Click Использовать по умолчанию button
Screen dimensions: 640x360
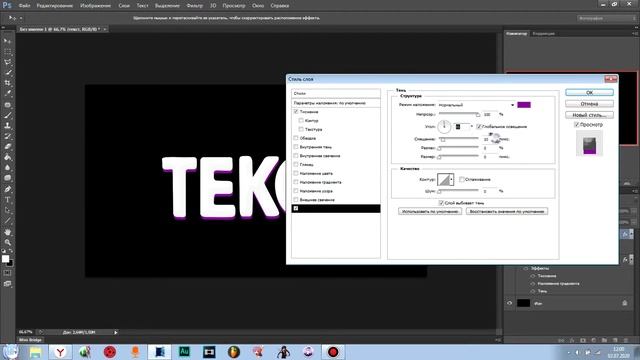coord(430,211)
